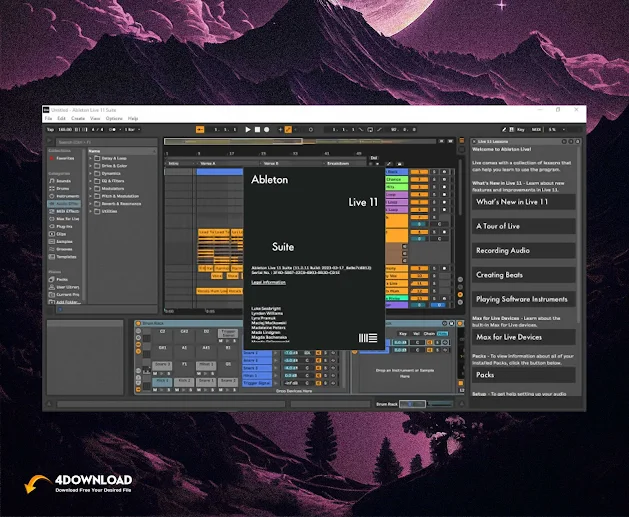
Task: Expand the Modulators folder
Action: [x=91, y=189]
